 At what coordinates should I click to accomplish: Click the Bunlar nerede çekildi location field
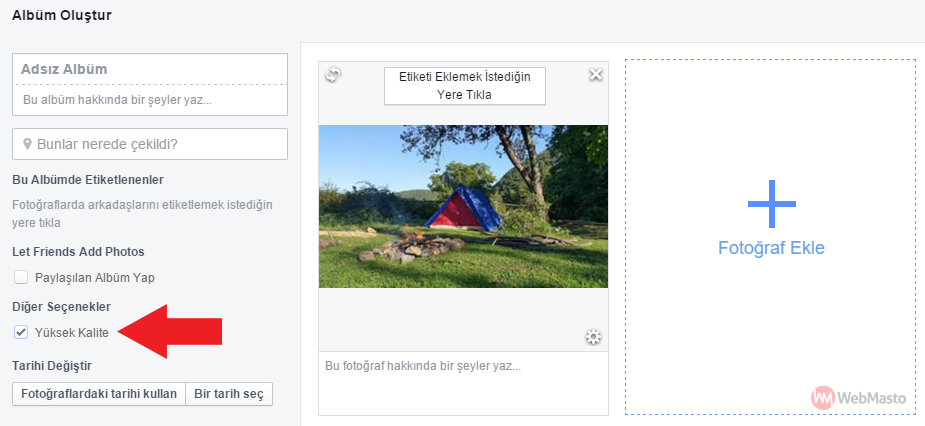[x=150, y=144]
